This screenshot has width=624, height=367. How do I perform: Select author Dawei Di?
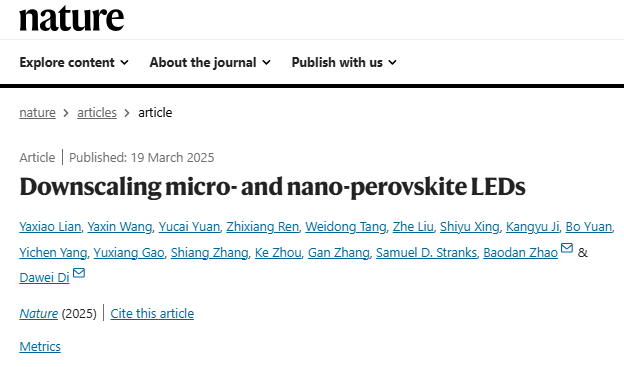[44, 277]
